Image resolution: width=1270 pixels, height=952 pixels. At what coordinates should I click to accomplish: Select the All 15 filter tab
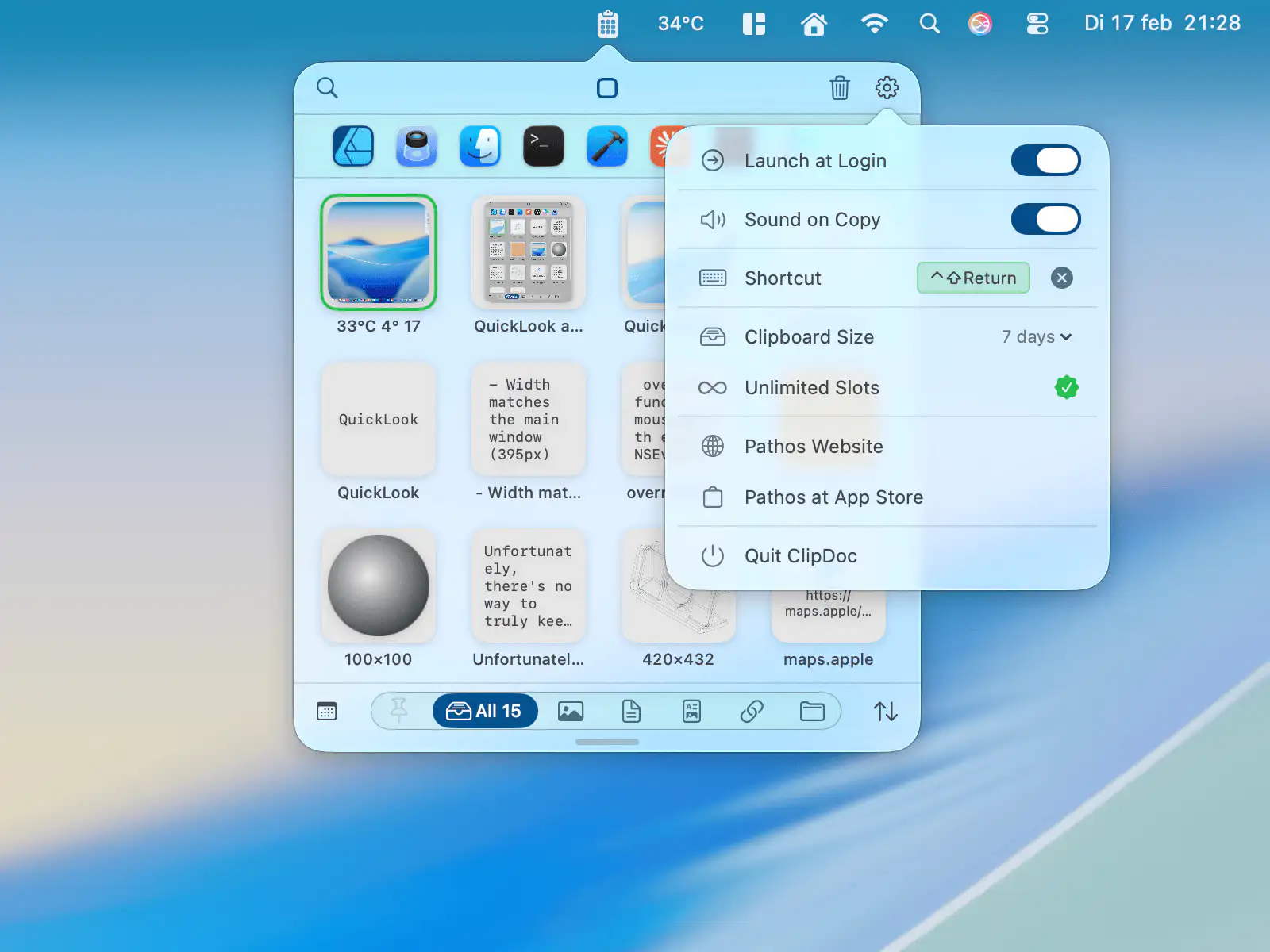[x=485, y=712]
